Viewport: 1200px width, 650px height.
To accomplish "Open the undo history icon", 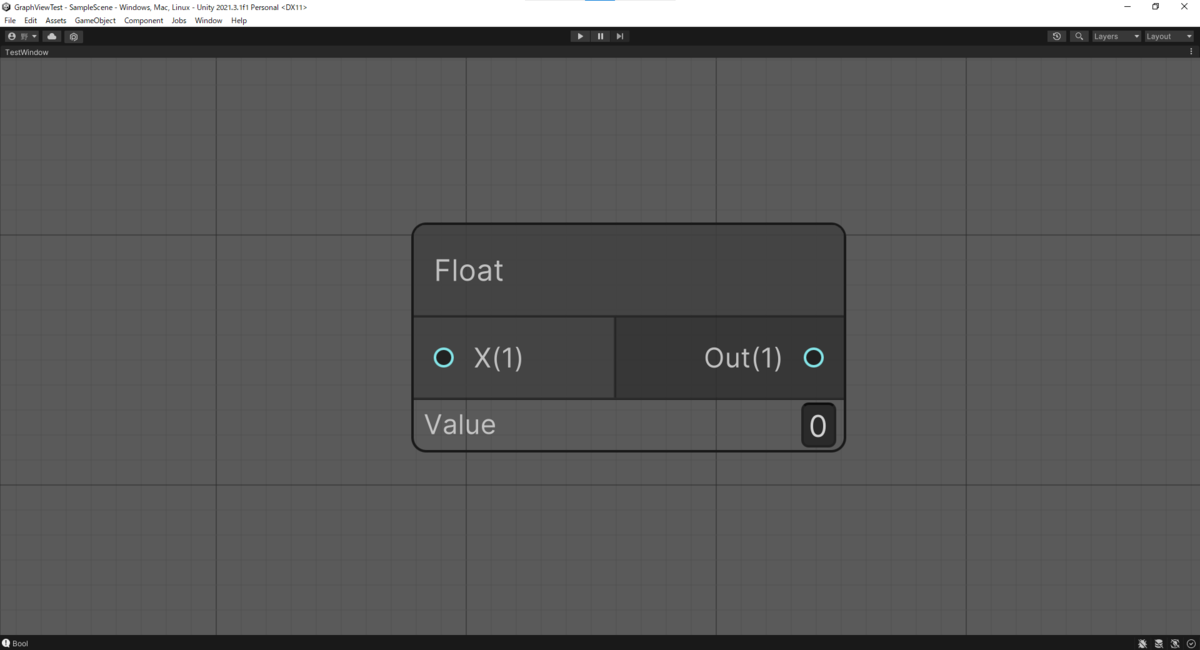I will (x=1056, y=36).
